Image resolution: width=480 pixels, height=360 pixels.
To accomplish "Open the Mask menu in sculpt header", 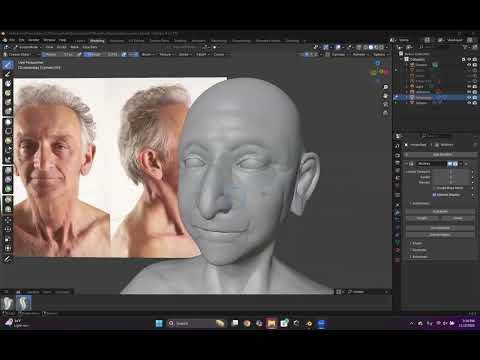I will click(74, 47).
